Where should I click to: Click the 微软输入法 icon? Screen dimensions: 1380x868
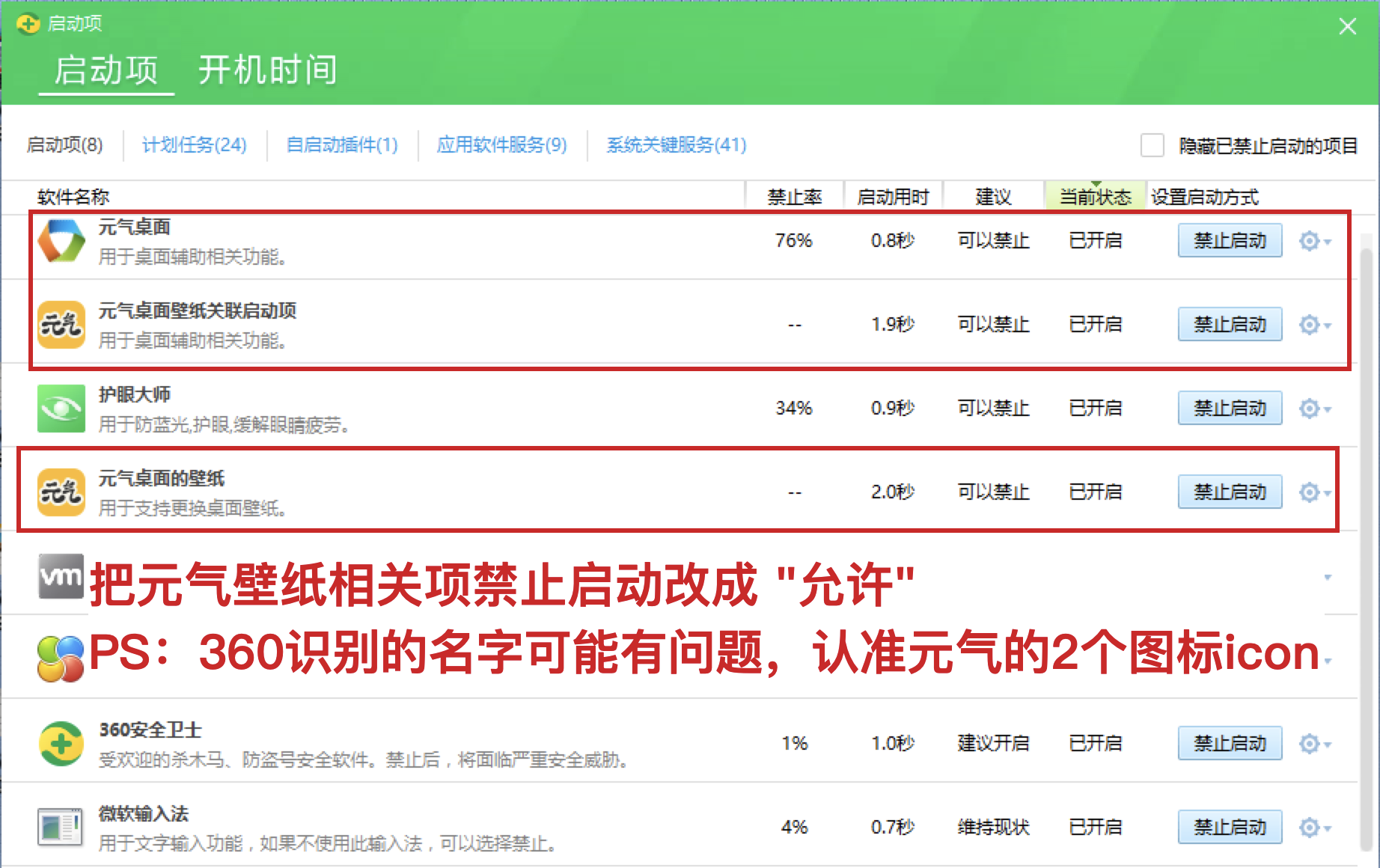(x=61, y=827)
